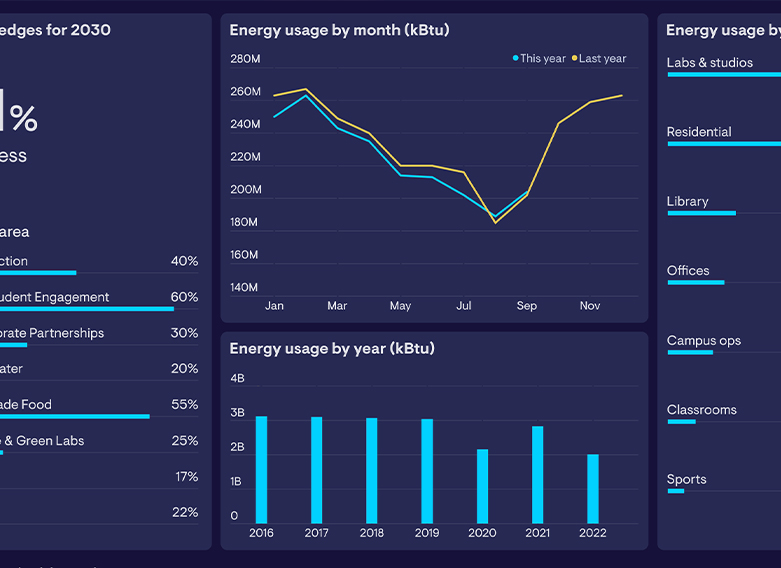Open the Energy usage by month title
Viewport: 781px width, 568px height.
coord(339,30)
